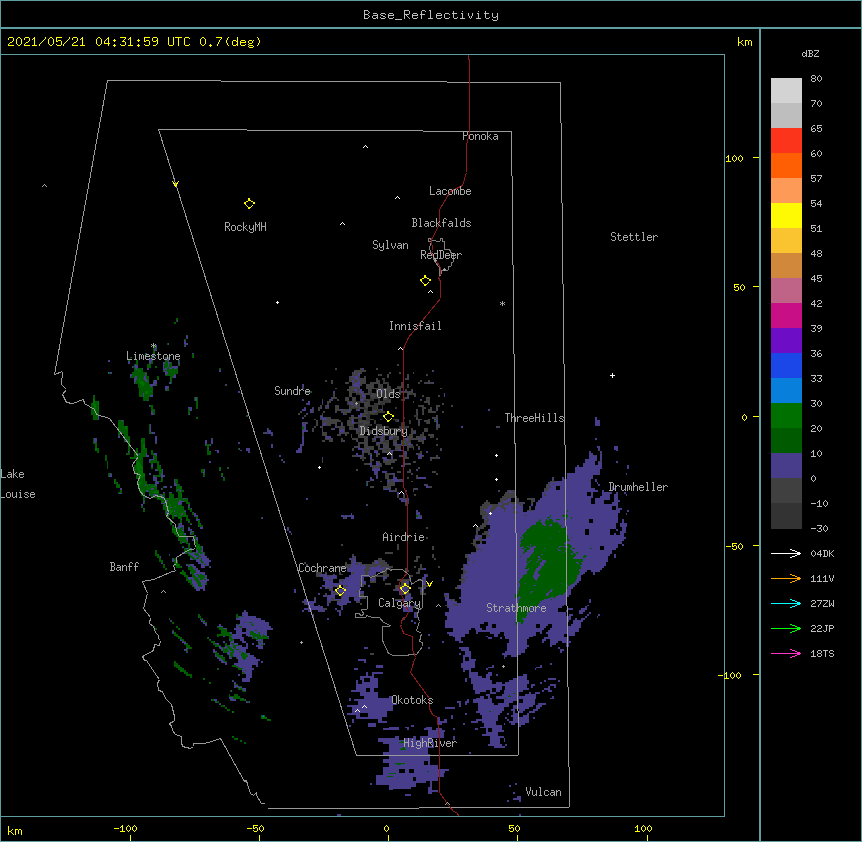Select the blue 36 dBZ color band
862x842 pixels.
pyautogui.click(x=786, y=365)
